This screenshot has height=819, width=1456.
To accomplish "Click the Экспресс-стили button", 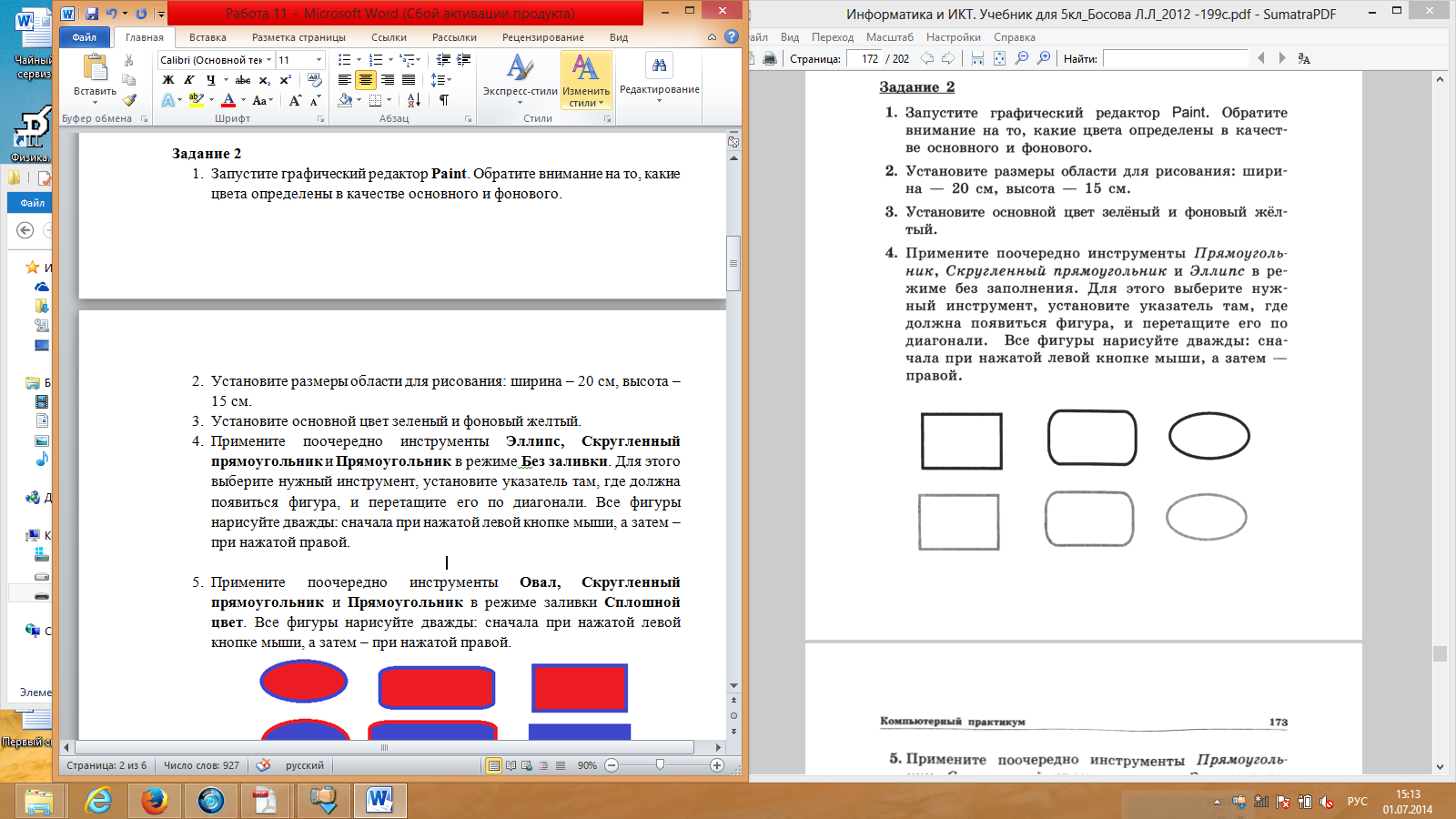I will [x=520, y=79].
